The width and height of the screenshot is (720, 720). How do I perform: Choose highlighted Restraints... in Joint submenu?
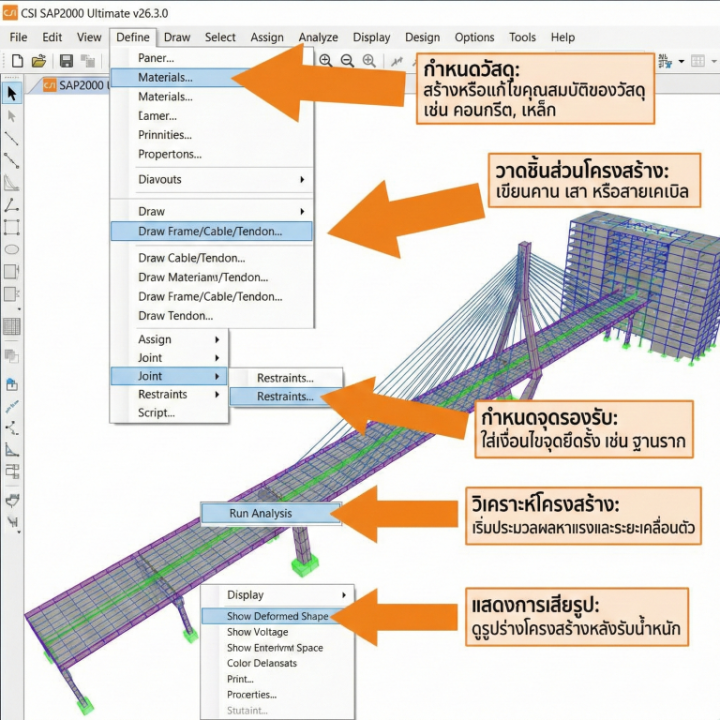click(285, 397)
